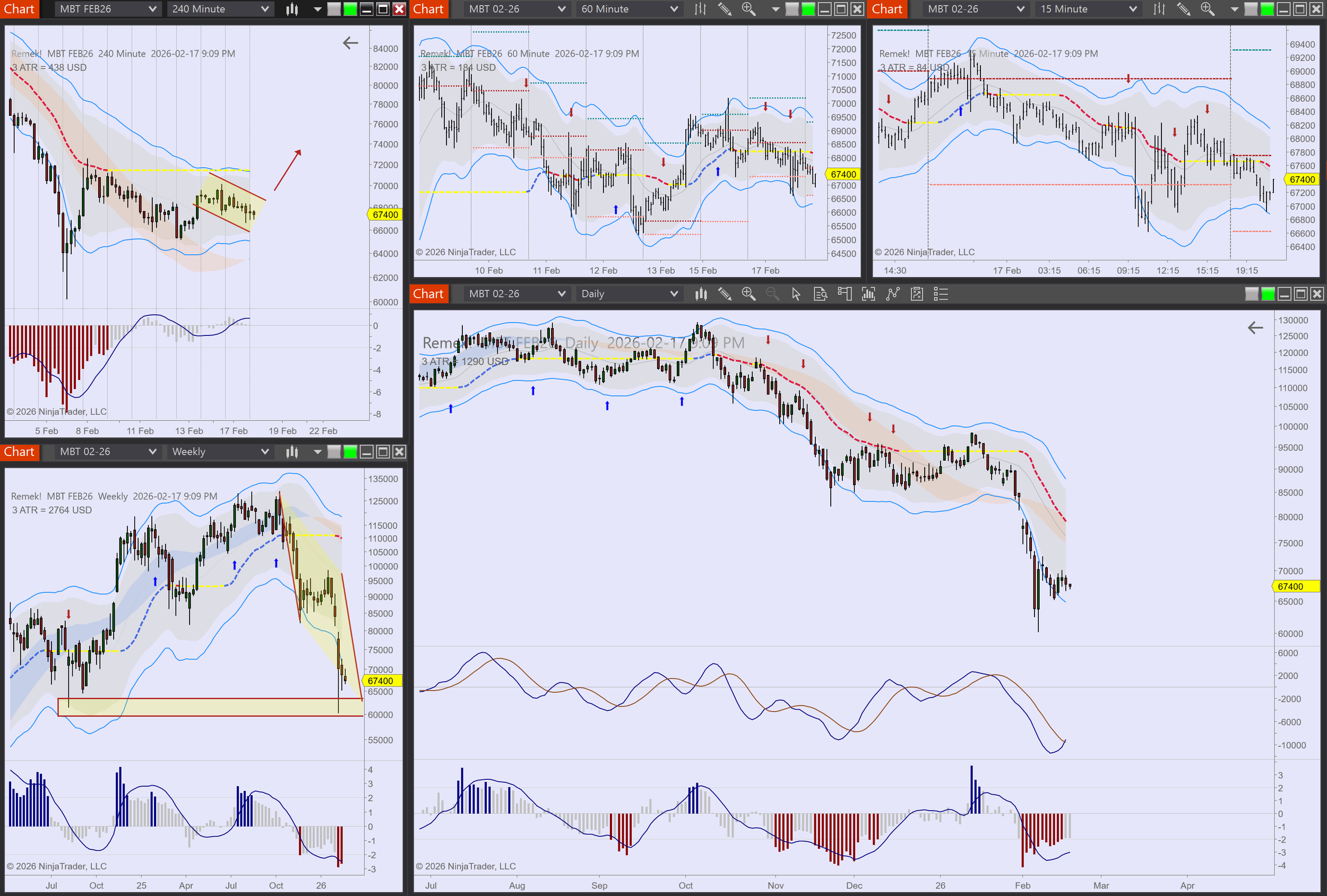Expand the 15 Minute interval dropdown
This screenshot has height=896, width=1327.
tap(1088, 9)
